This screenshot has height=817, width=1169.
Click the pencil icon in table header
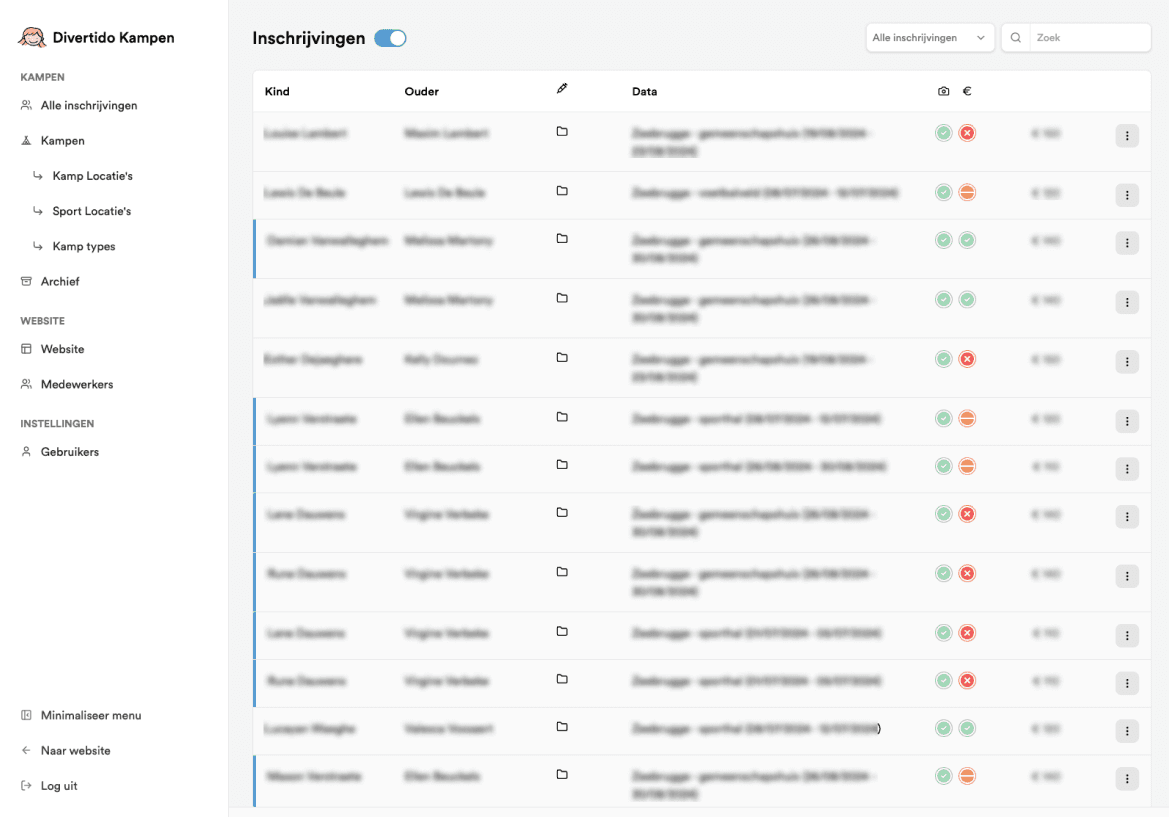[x=562, y=89]
